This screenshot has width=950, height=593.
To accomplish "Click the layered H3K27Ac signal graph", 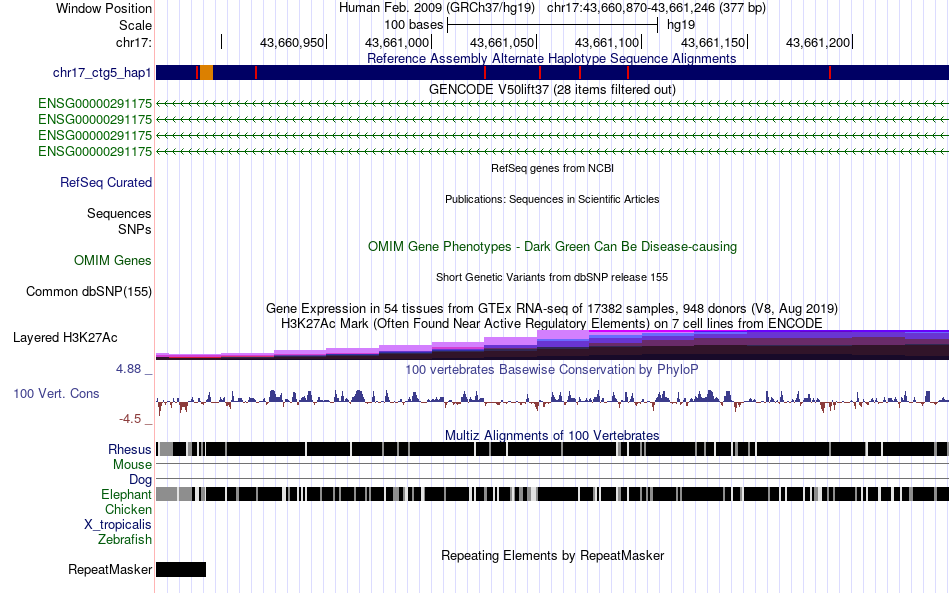I will point(553,345).
